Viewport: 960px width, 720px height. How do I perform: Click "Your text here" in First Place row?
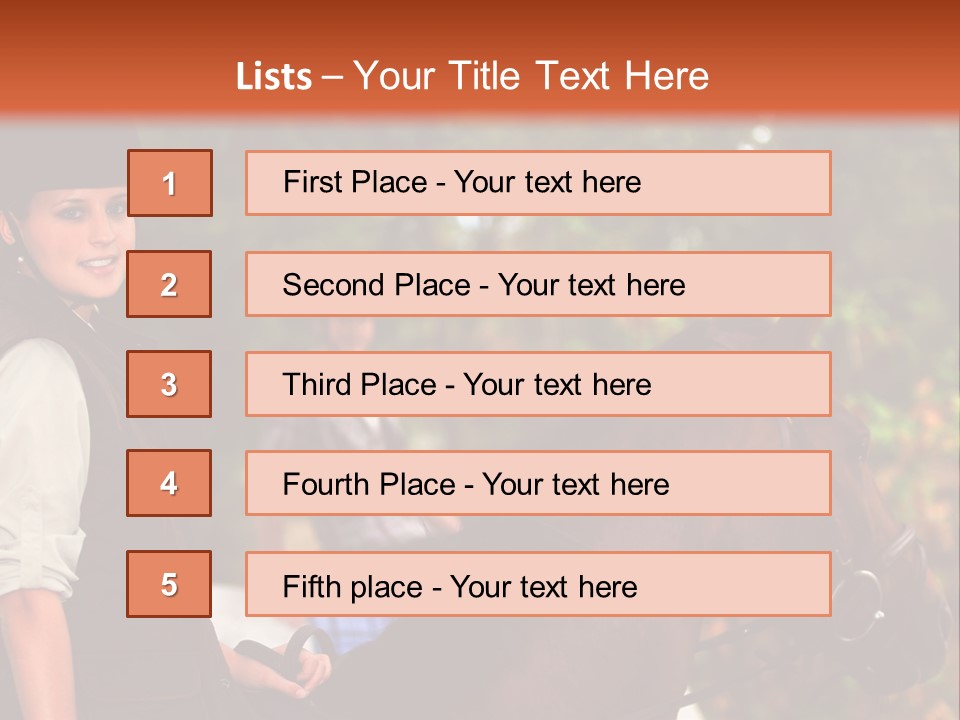click(x=547, y=182)
